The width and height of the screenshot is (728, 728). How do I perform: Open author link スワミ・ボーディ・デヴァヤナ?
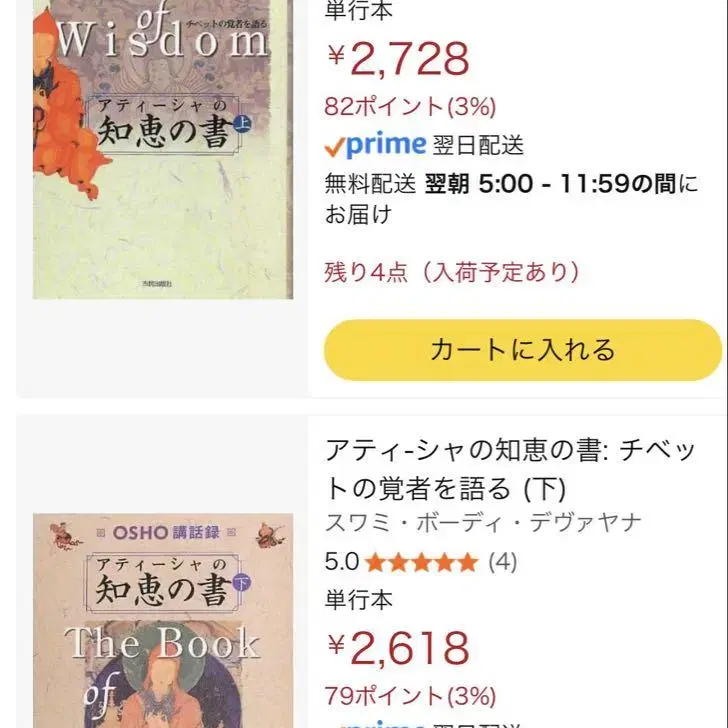coord(483,523)
